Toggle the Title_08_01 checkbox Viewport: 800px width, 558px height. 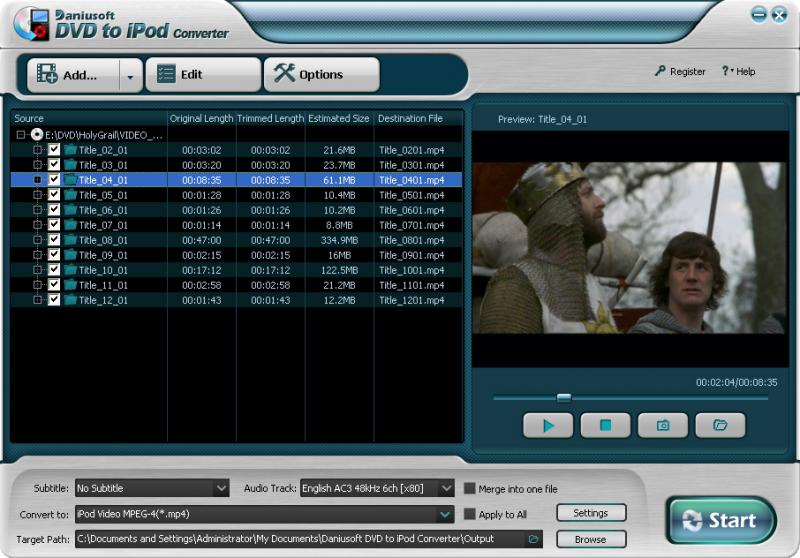[x=54, y=240]
